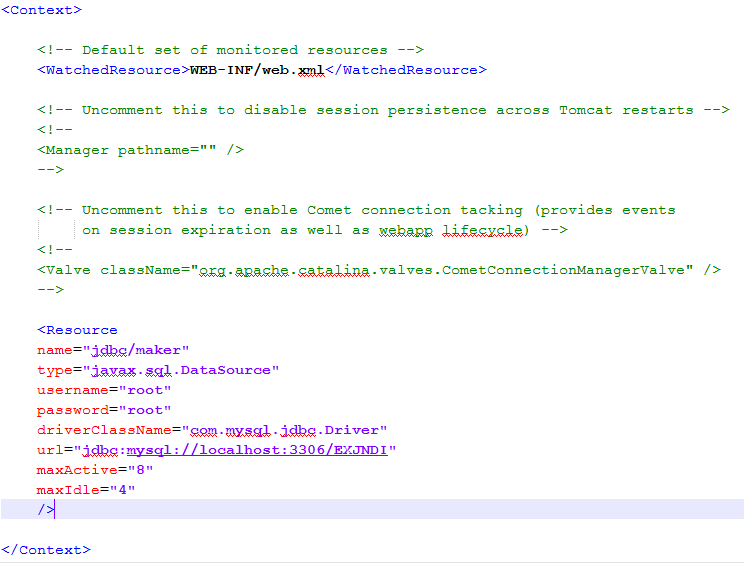Click the maxIdle attribute line
Viewport: 744px width, 563px height.
click(86, 490)
